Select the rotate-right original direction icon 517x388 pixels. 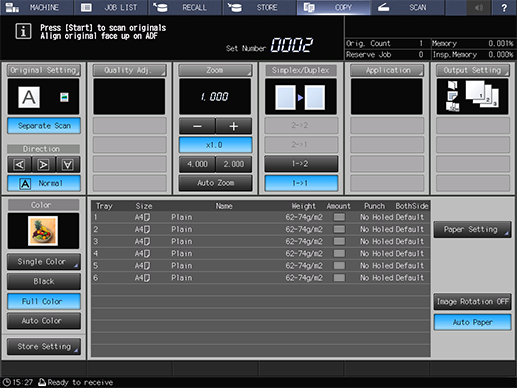43,164
